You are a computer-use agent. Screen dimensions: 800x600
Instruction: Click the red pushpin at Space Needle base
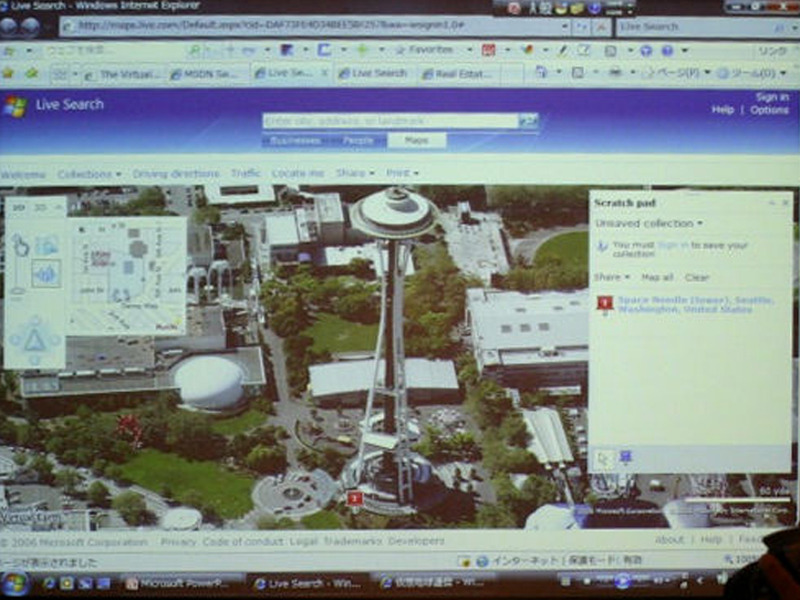pyautogui.click(x=354, y=498)
